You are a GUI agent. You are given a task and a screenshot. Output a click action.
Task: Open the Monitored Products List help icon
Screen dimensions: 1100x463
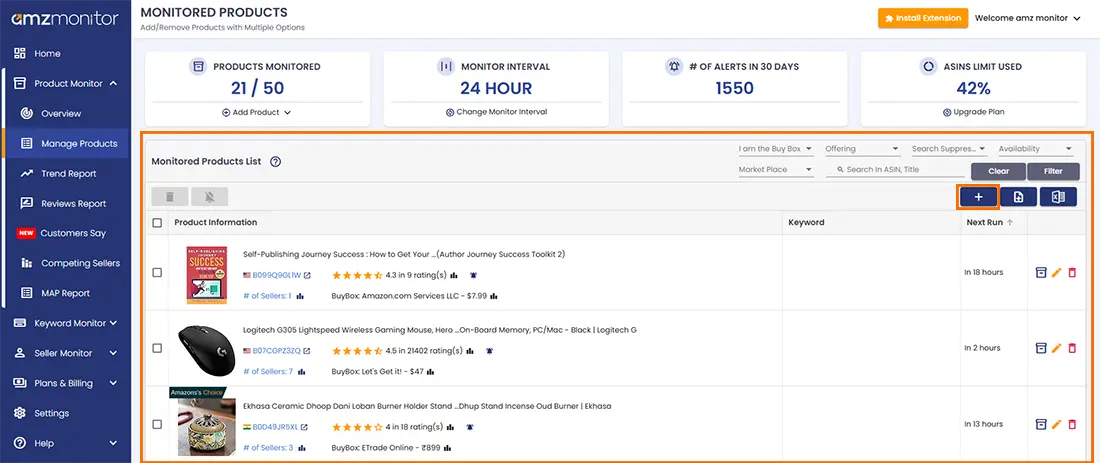276,161
